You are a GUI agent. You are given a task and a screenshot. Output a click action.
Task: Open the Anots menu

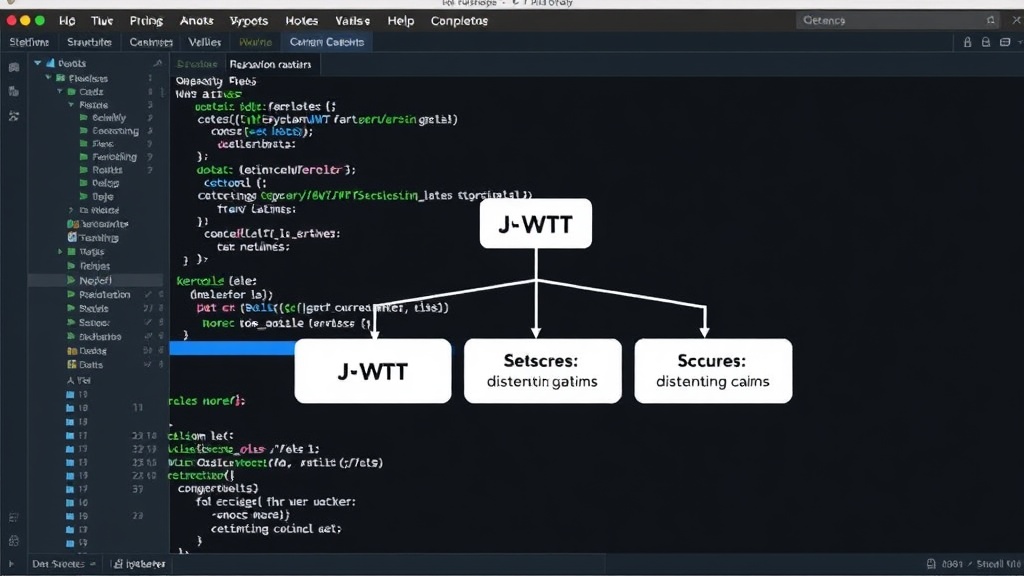click(197, 21)
